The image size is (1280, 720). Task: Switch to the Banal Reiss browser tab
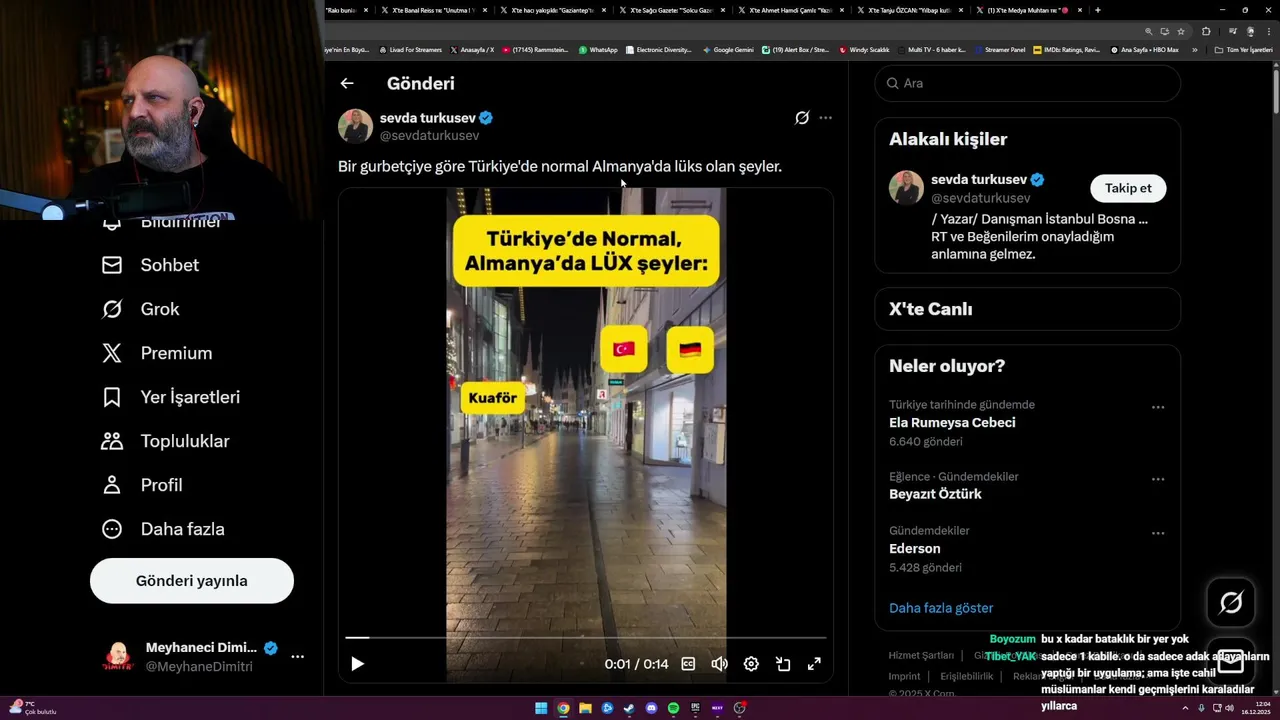click(434, 10)
